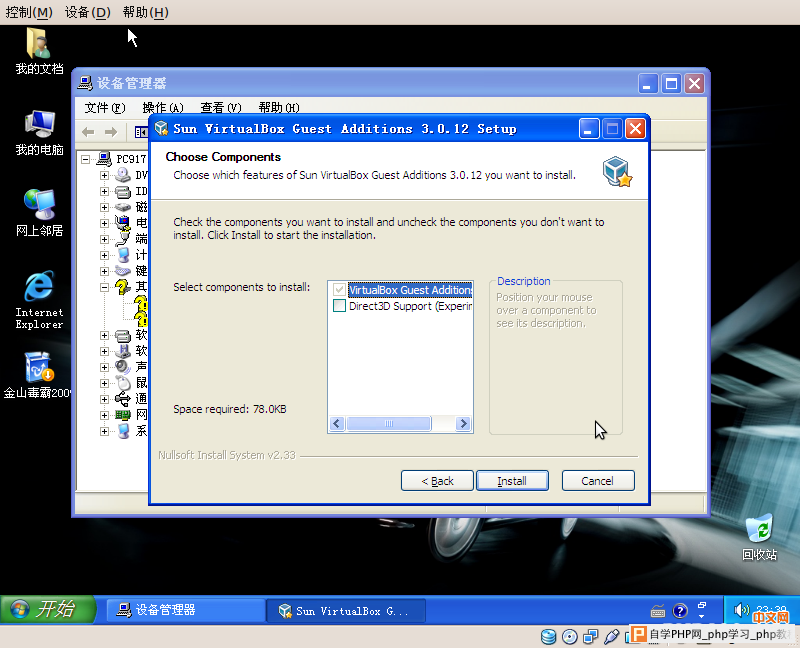Select the sound device speaker icon in tree
800x648 pixels.
(122, 367)
